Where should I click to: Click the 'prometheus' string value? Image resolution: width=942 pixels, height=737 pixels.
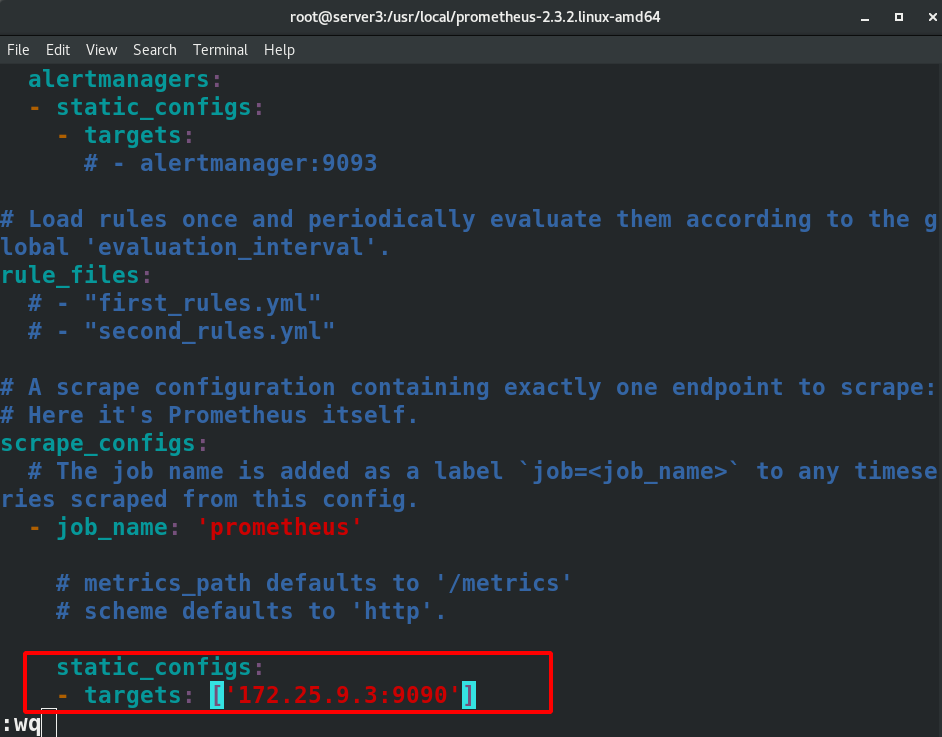click(279, 527)
